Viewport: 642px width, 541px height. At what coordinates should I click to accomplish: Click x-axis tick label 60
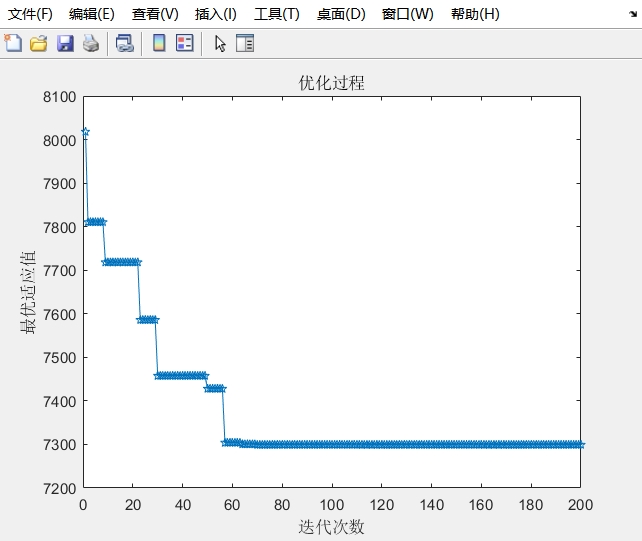232,505
